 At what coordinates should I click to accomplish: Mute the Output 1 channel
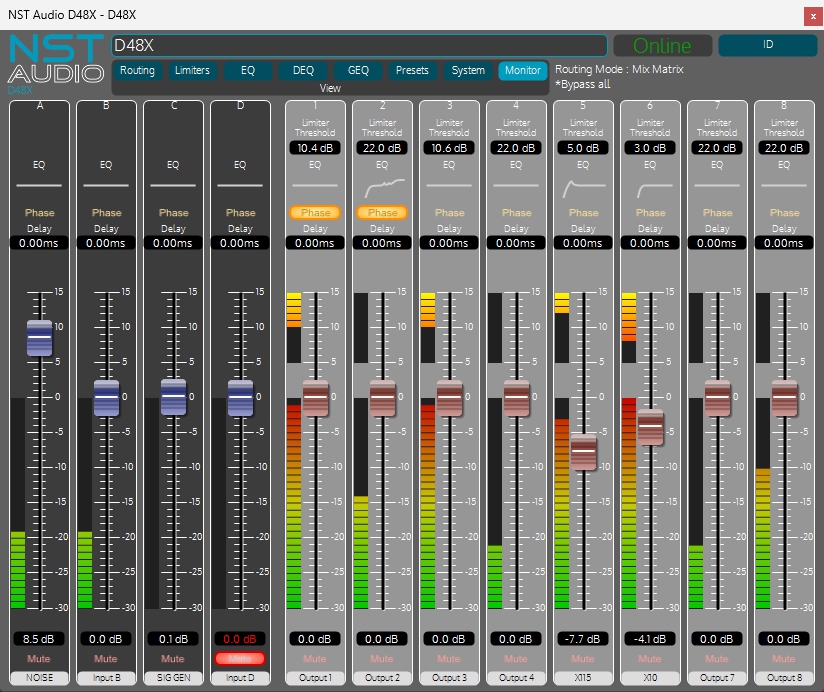pos(315,659)
